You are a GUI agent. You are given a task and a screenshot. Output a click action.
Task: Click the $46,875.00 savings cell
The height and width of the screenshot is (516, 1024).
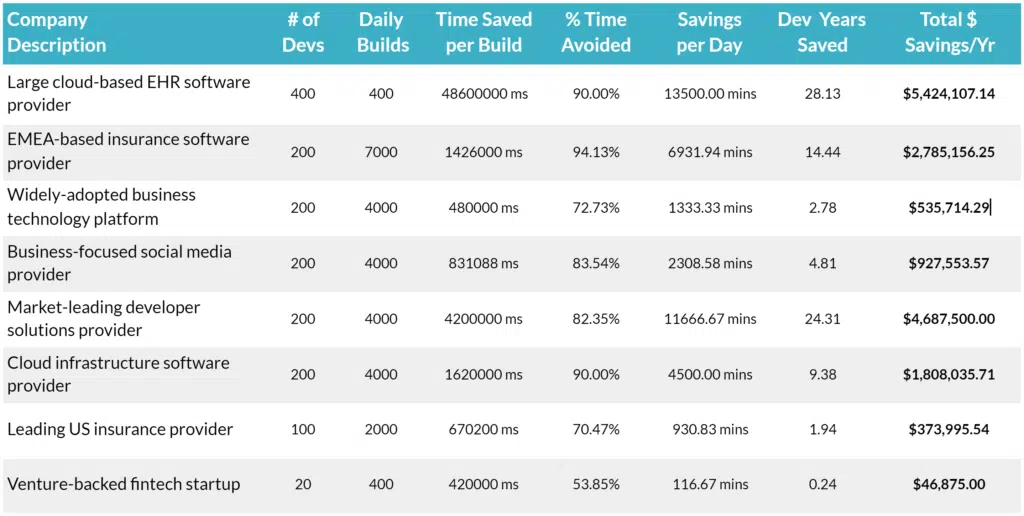pos(949,485)
